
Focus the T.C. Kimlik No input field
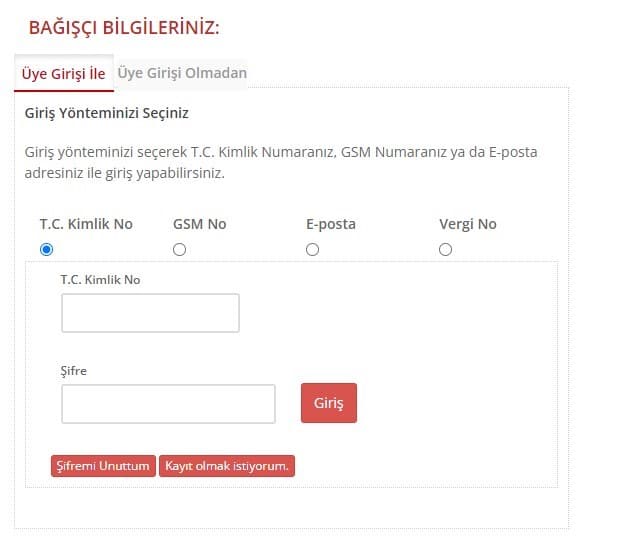(150, 313)
